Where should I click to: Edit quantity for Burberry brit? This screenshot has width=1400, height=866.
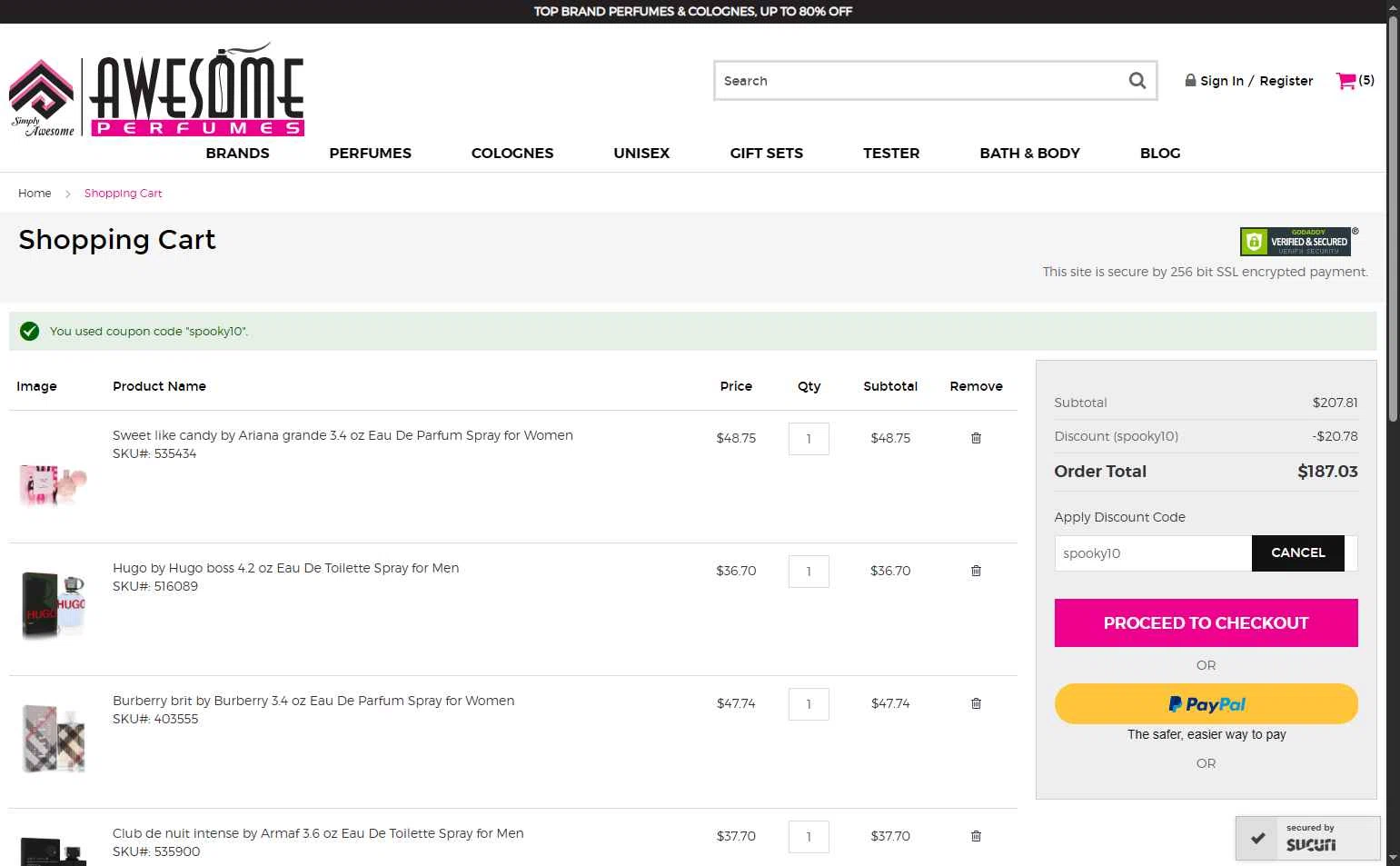click(809, 704)
